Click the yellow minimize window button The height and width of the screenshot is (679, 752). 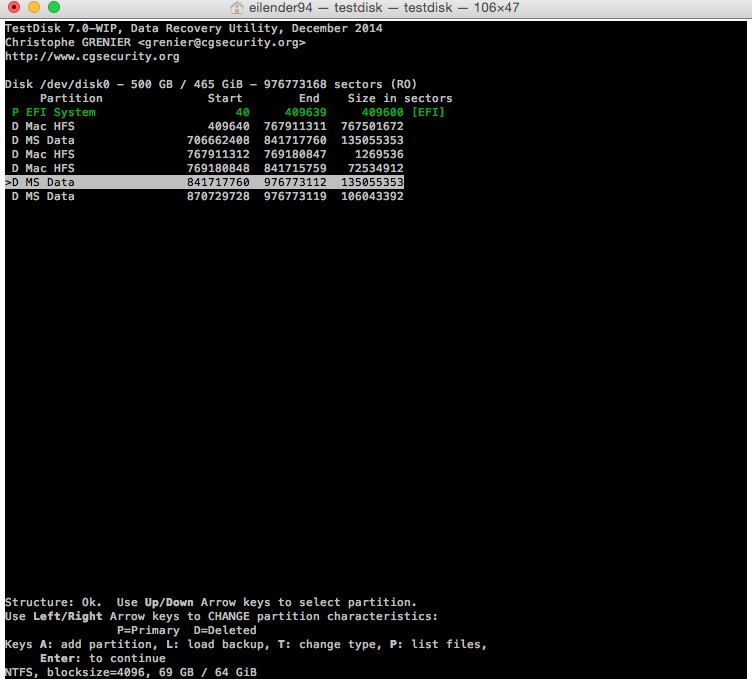(34, 7)
